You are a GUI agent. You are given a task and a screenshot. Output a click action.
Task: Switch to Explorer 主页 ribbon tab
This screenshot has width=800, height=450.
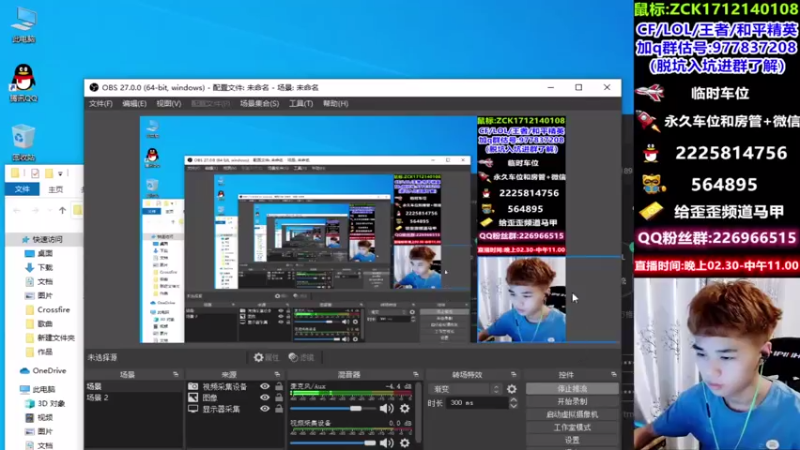tap(55, 189)
